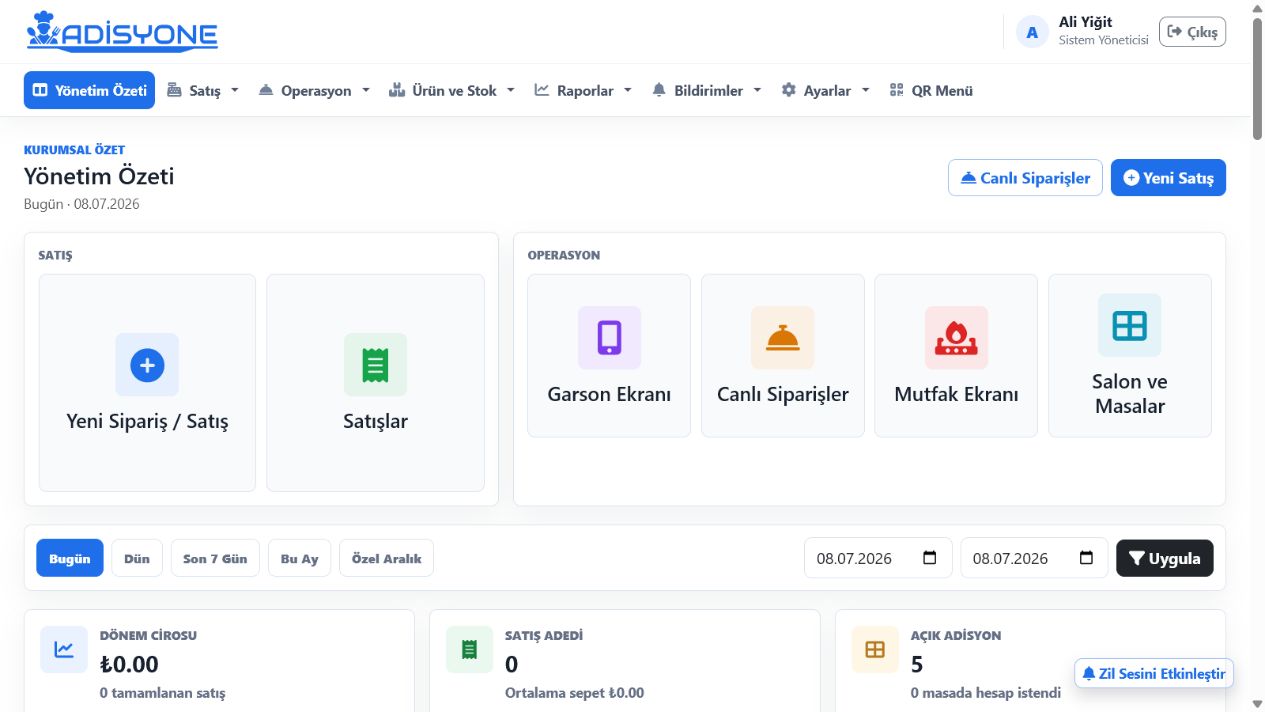
Task: Expand the Raporlar dropdown menu
Action: [x=583, y=90]
